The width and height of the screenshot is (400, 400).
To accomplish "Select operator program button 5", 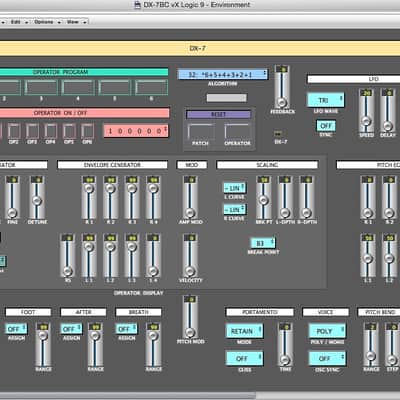I will 115,87.
